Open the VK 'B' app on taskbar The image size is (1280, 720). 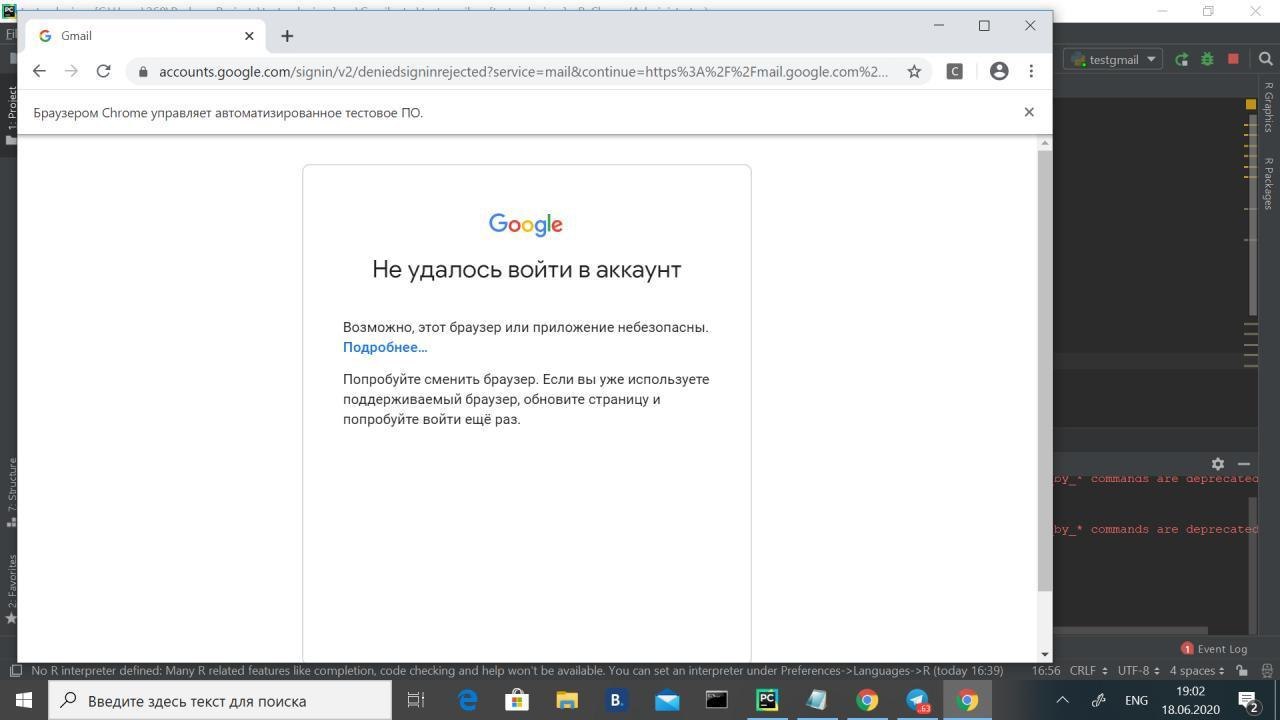(x=617, y=700)
